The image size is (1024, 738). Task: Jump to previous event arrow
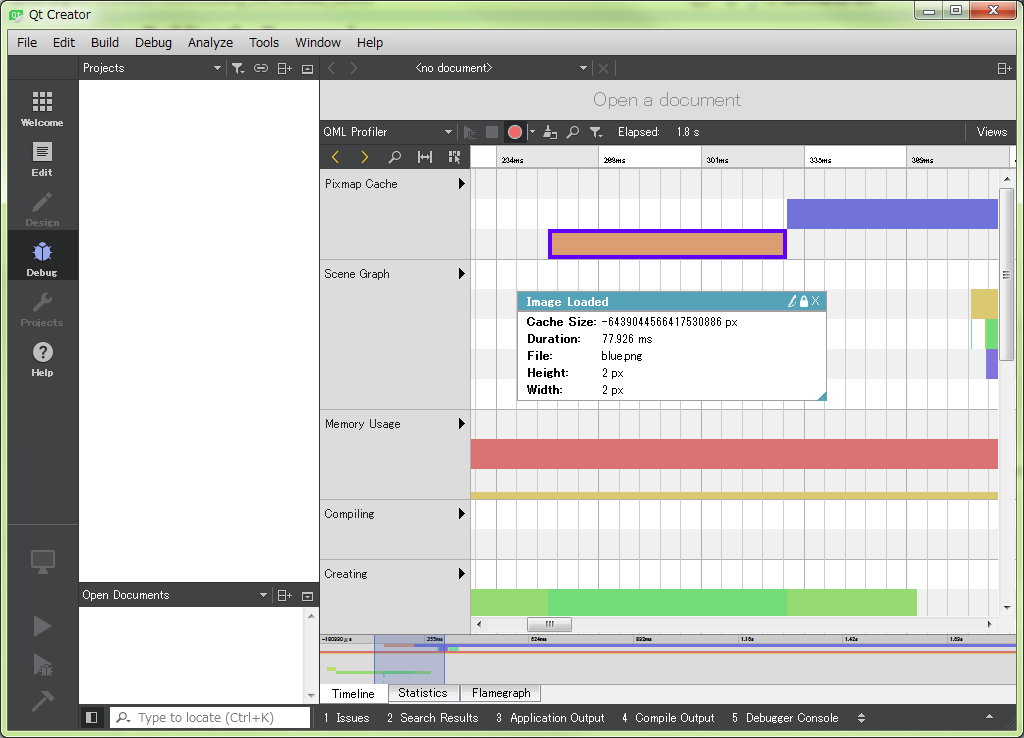[335, 157]
